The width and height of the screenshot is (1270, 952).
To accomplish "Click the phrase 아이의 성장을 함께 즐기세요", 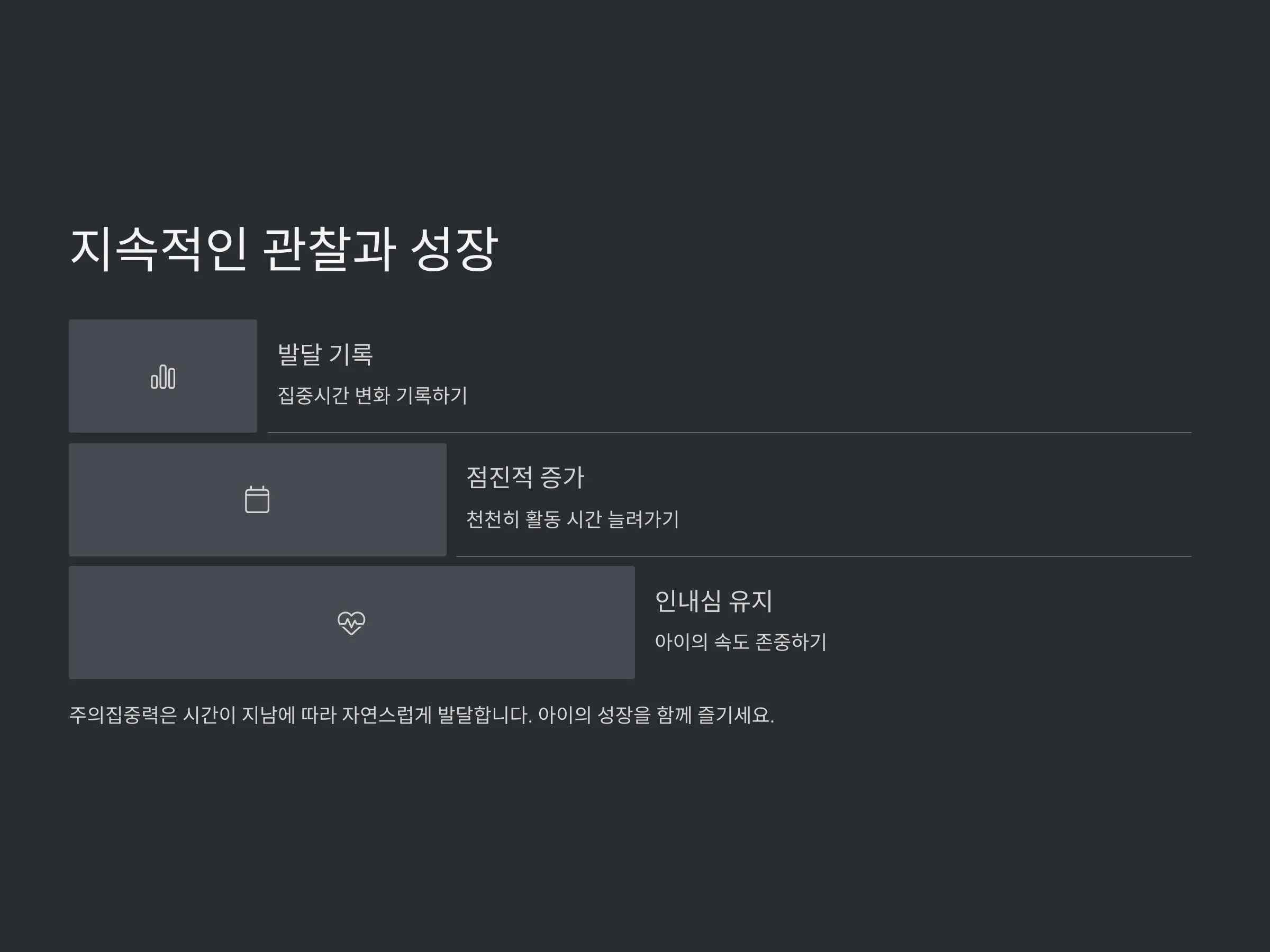I will click(656, 715).
